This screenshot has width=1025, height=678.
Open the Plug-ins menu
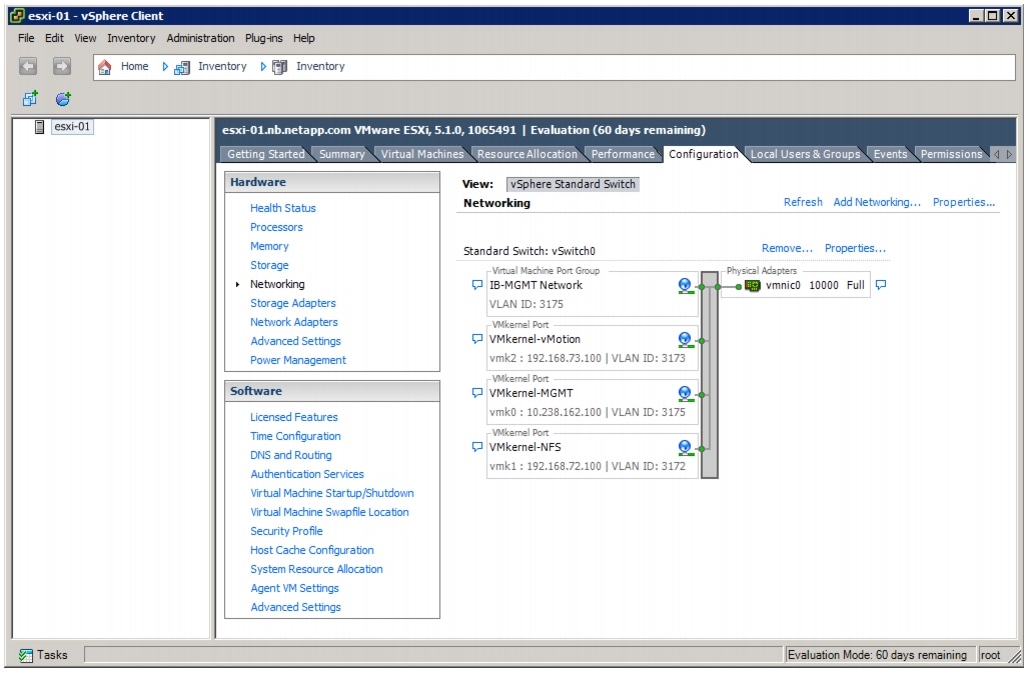pyautogui.click(x=263, y=38)
